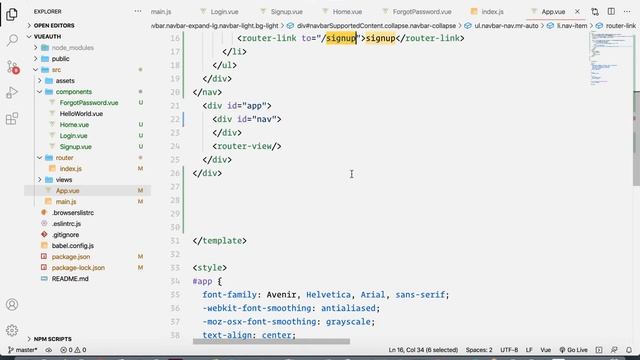The width and height of the screenshot is (640, 360).
Task: Open ForgotPassword.vue in the file tree
Action: 88,103
